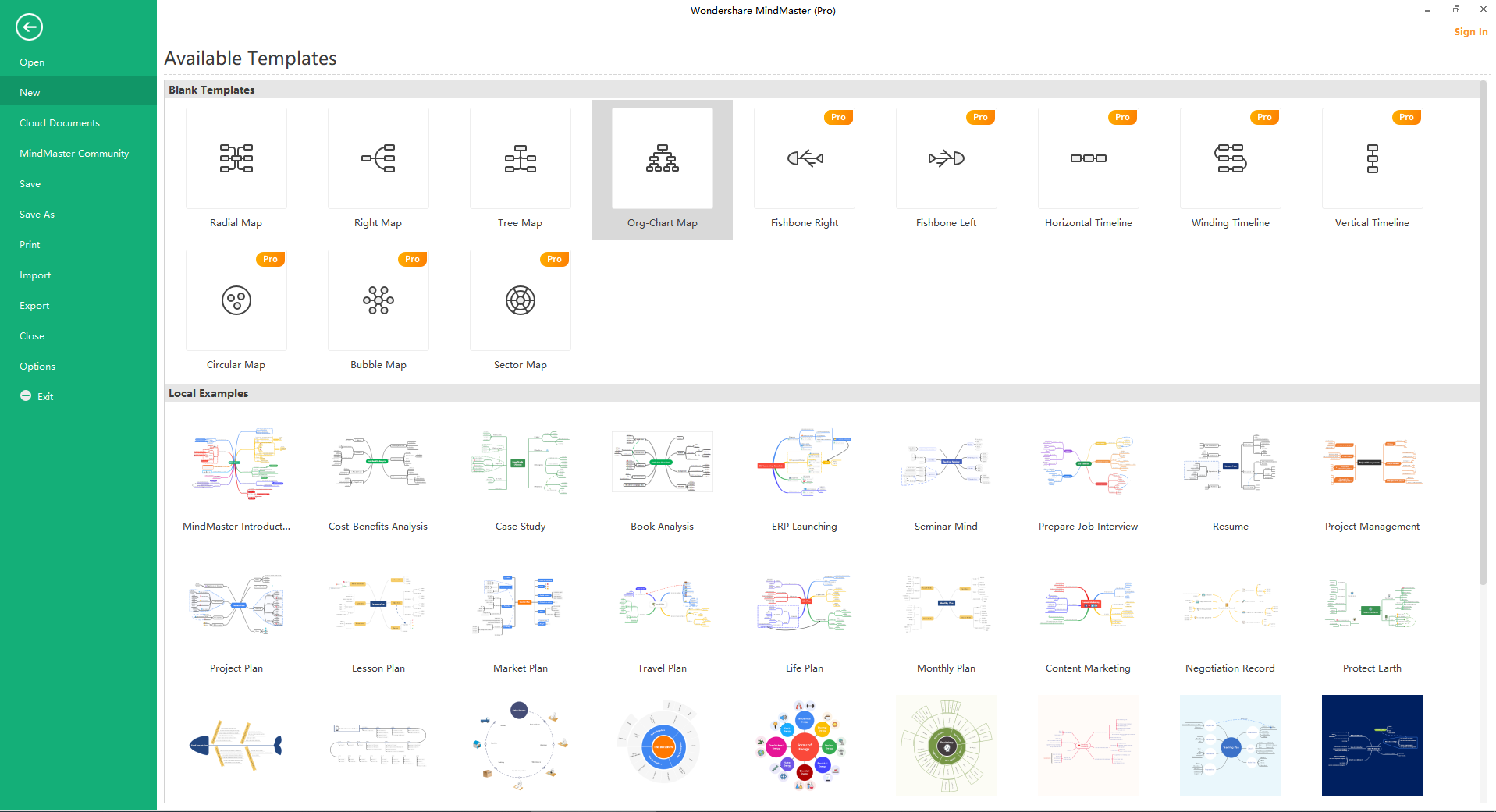
Task: Open the Market Plan example
Action: click(521, 604)
